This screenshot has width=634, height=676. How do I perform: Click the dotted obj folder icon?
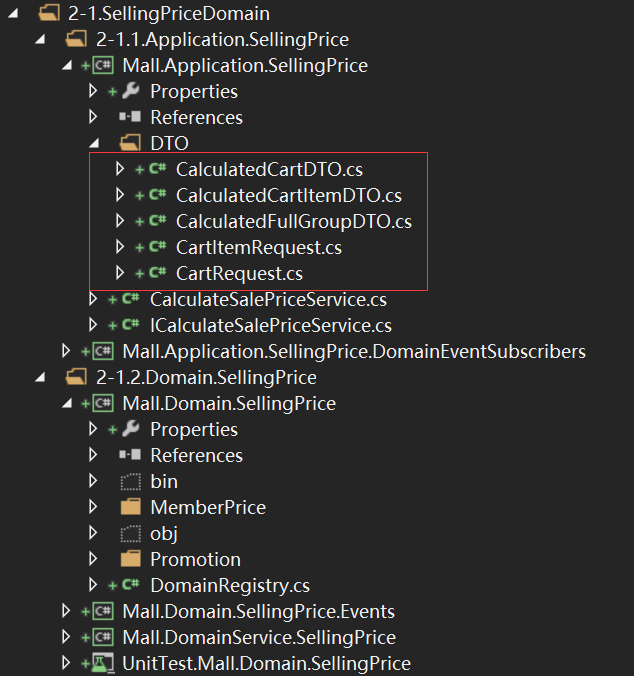click(131, 534)
